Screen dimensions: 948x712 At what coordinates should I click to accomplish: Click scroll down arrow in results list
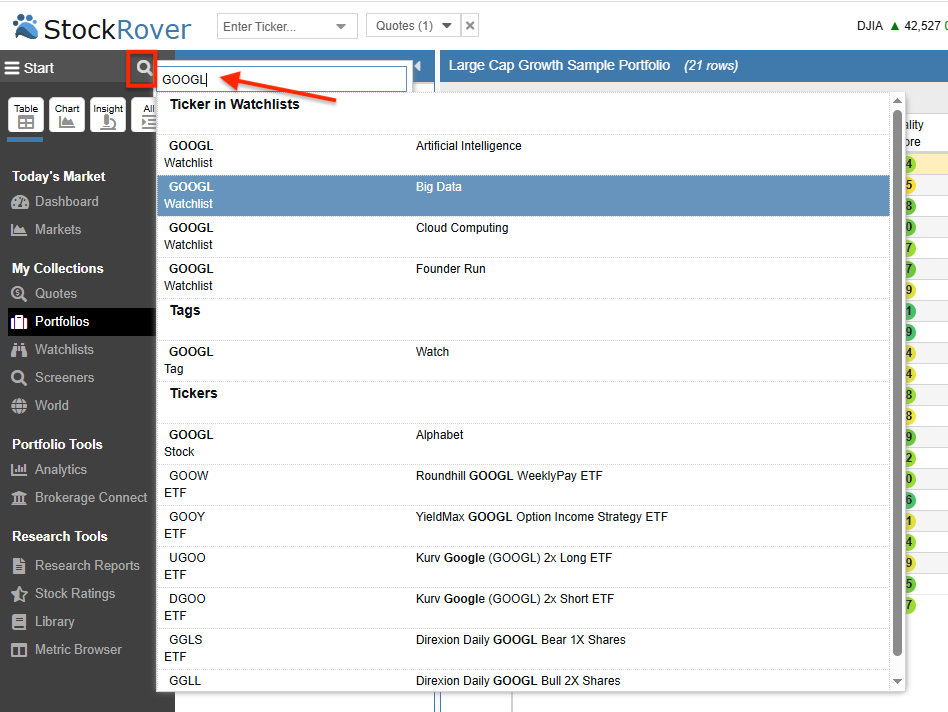[x=897, y=681]
